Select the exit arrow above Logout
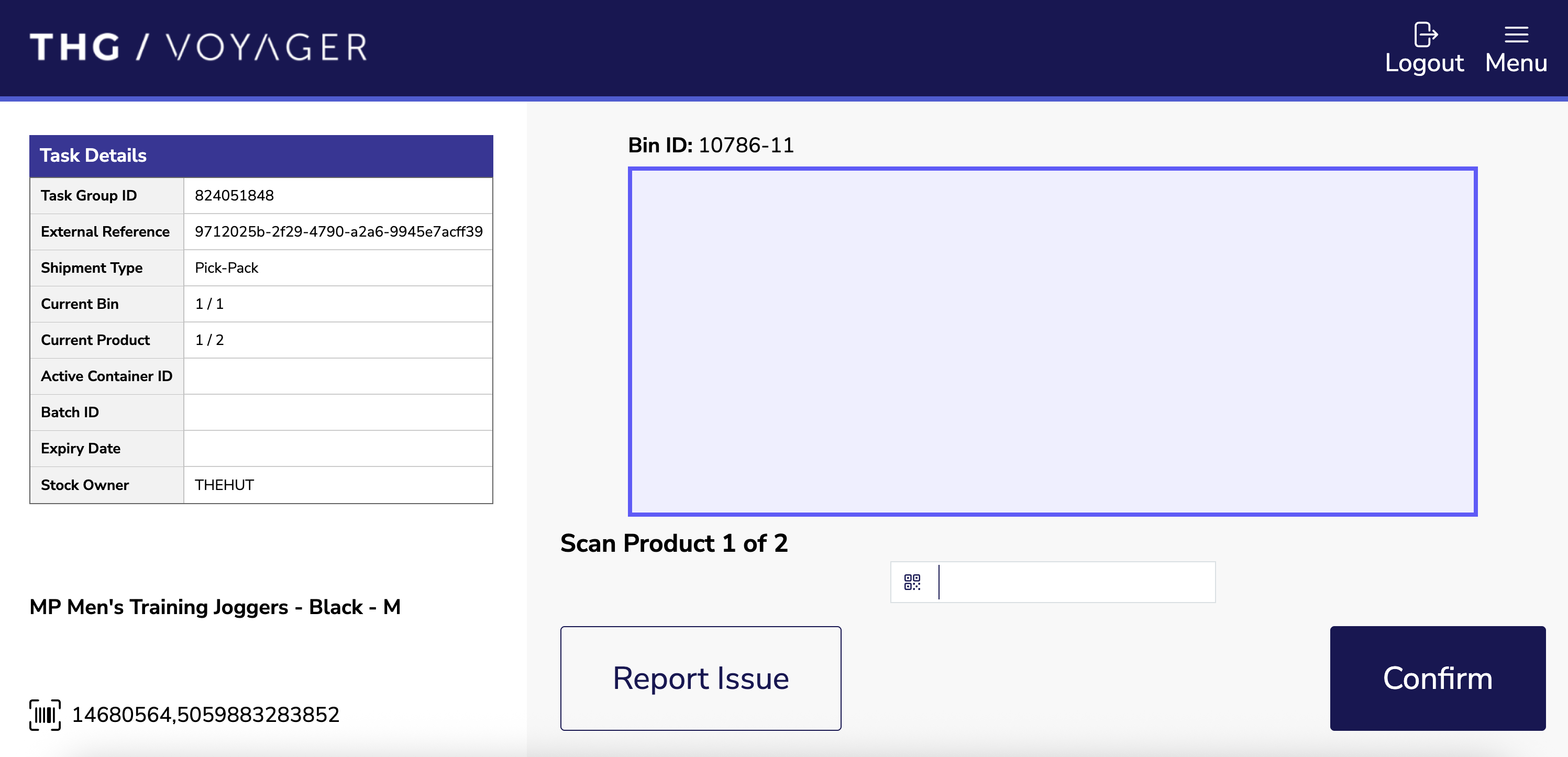Screen dimensions: 1568x757 point(1425,35)
